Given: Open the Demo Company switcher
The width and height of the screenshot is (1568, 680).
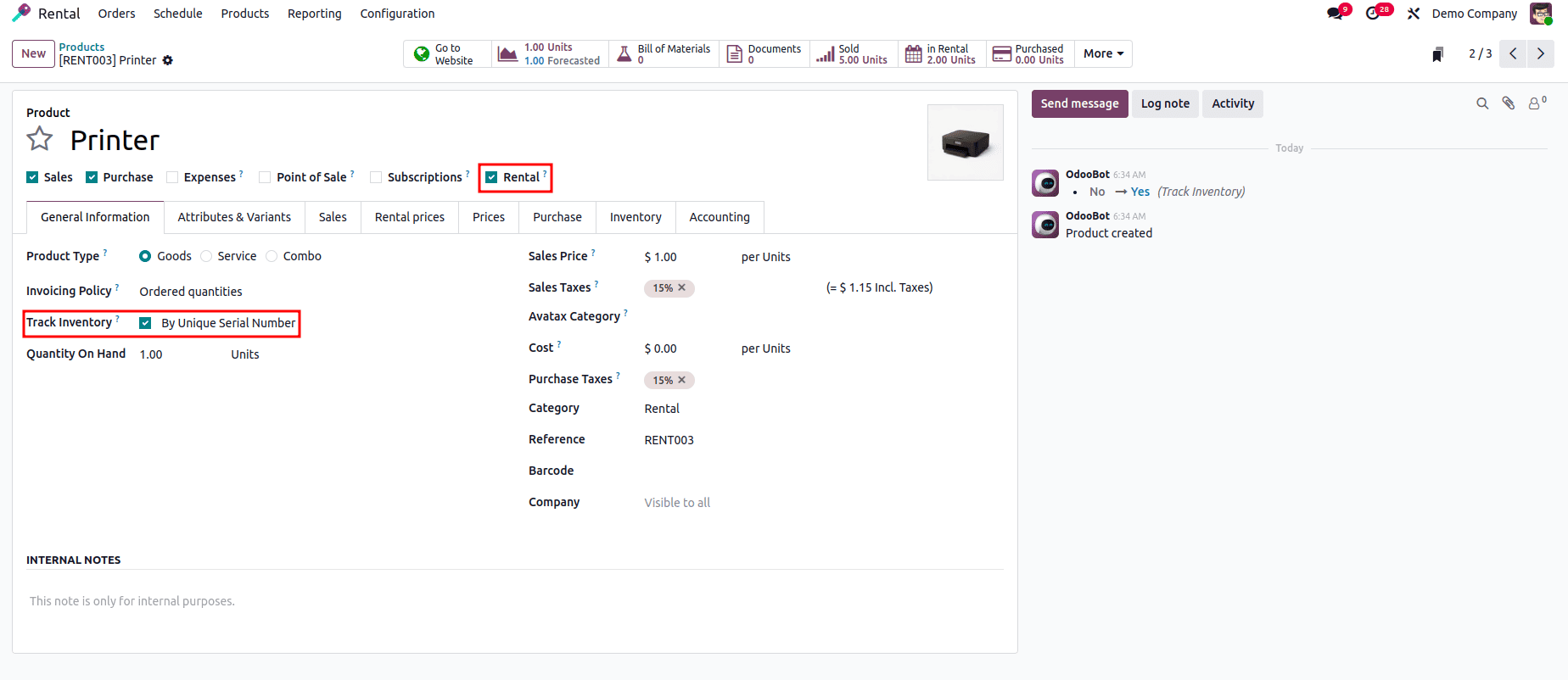Looking at the screenshot, I should click(1475, 14).
